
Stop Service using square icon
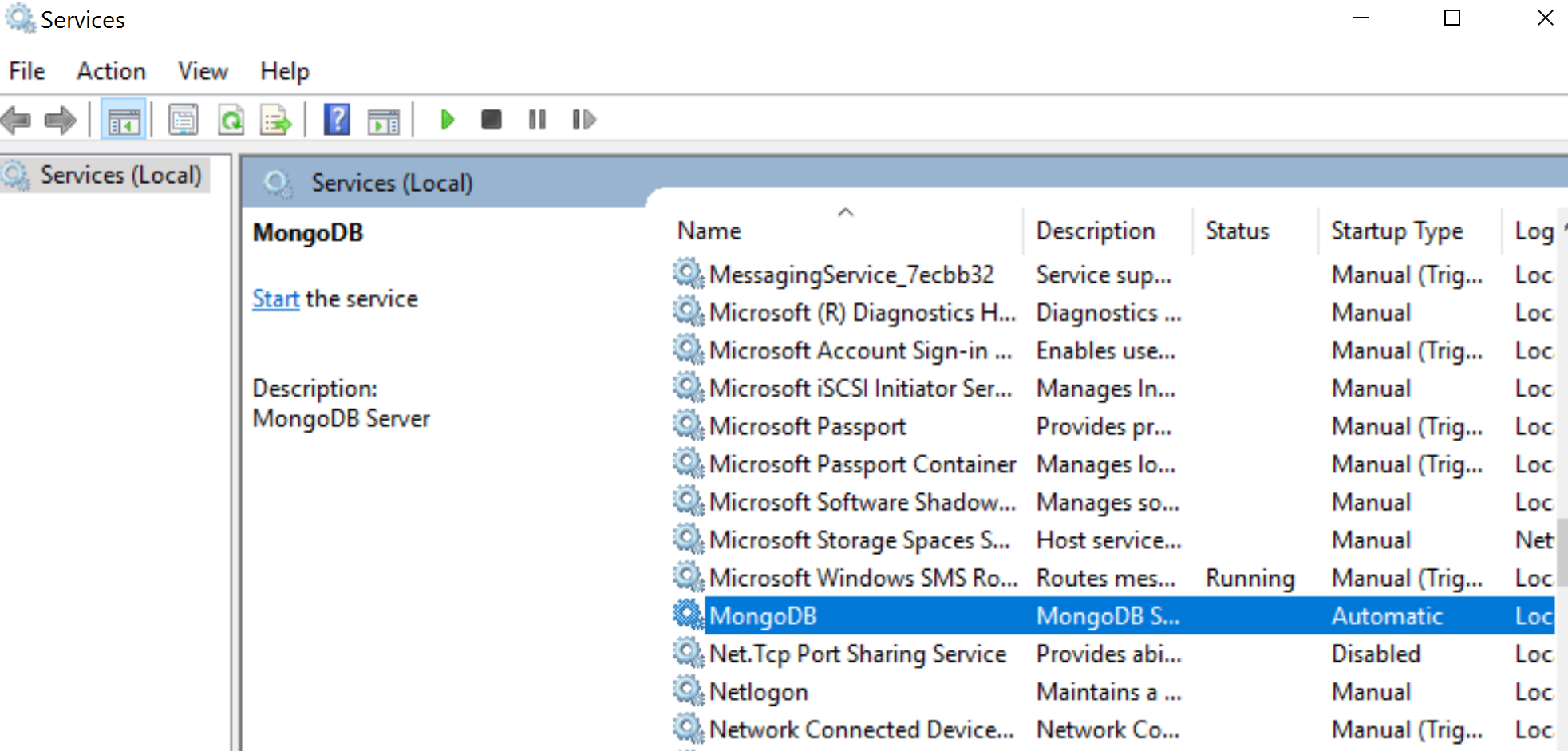[x=492, y=120]
